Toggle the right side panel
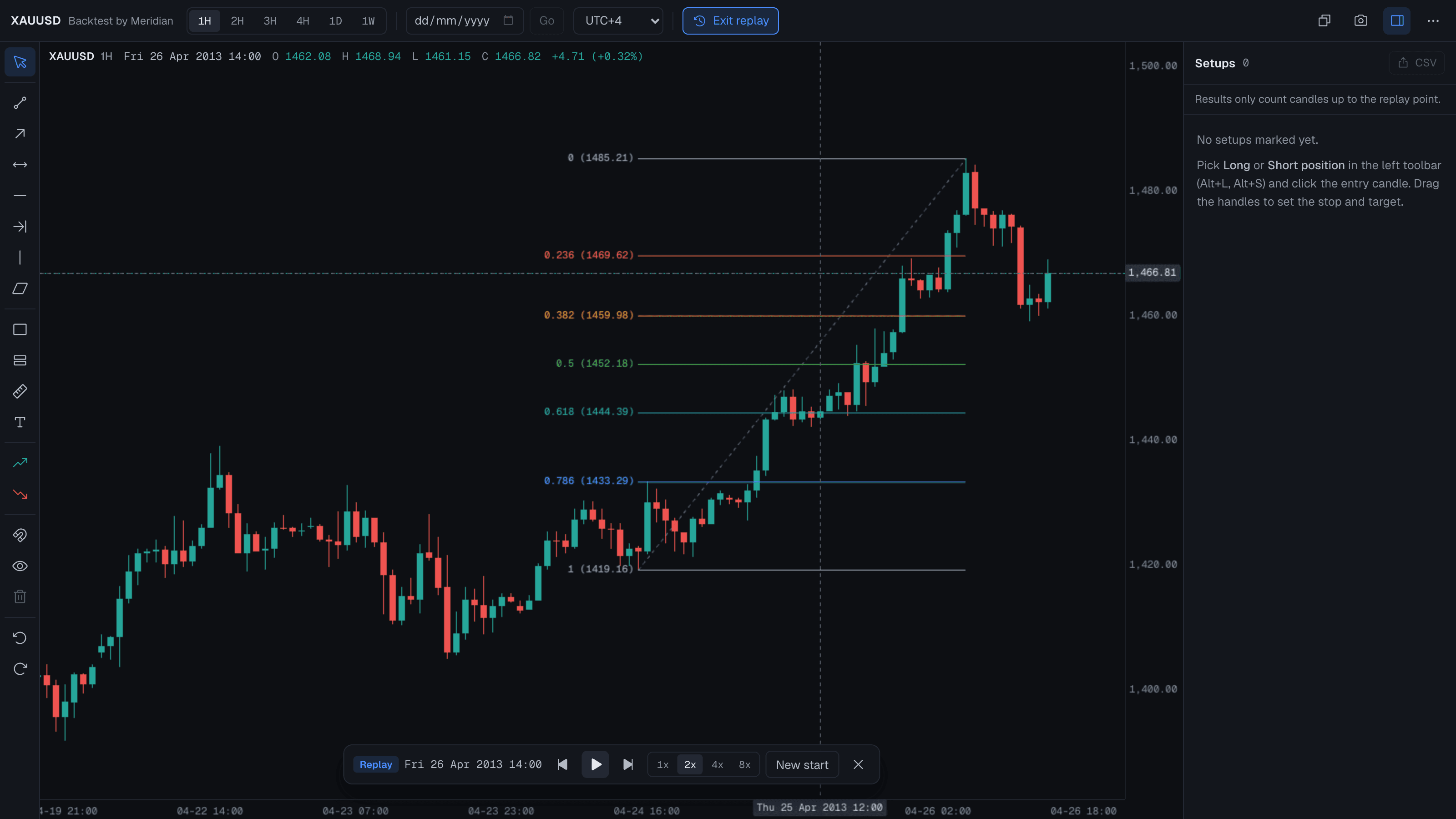1456x819 pixels. click(x=1397, y=21)
